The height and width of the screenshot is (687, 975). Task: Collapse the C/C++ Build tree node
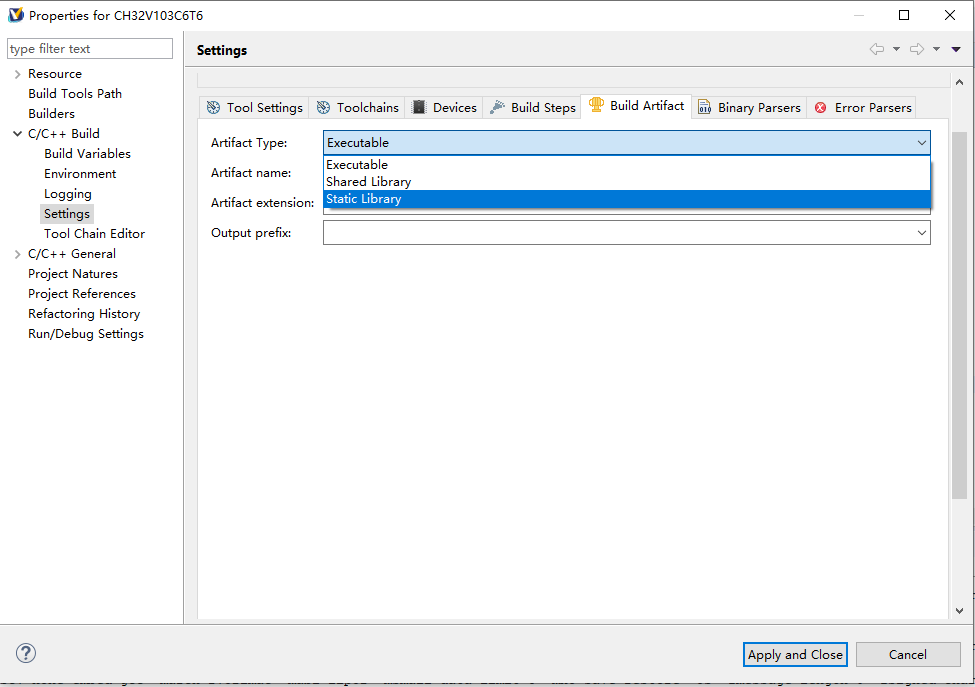click(17, 134)
